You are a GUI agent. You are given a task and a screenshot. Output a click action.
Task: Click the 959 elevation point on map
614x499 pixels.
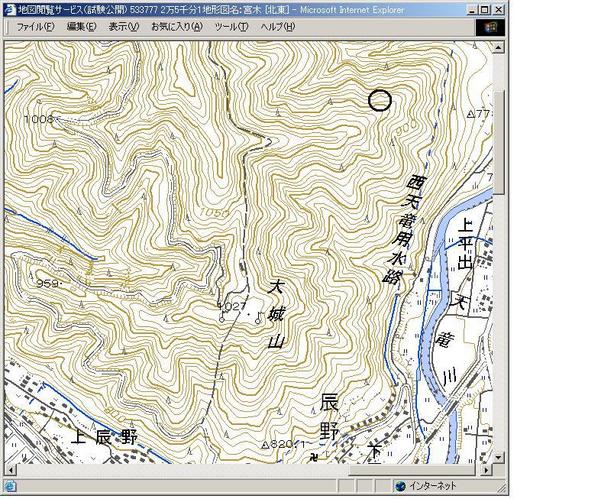[47, 283]
